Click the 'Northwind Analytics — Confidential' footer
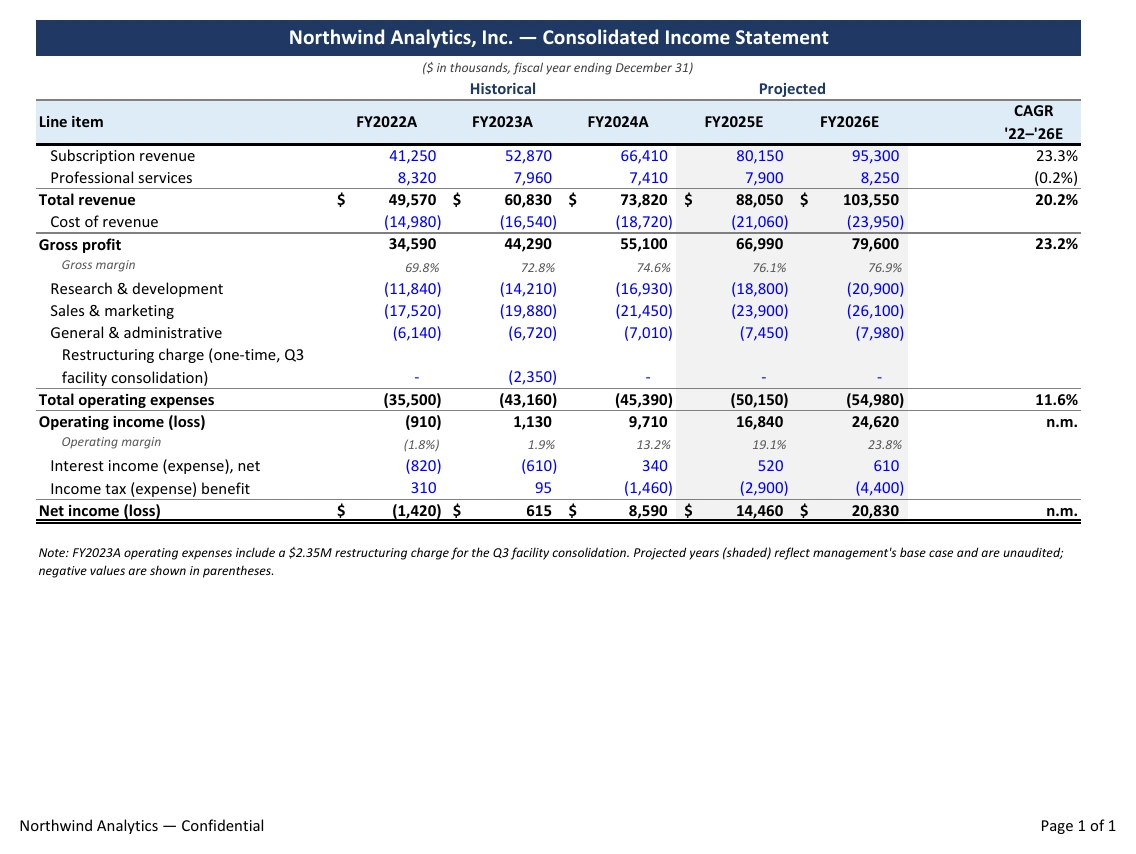 (141, 826)
